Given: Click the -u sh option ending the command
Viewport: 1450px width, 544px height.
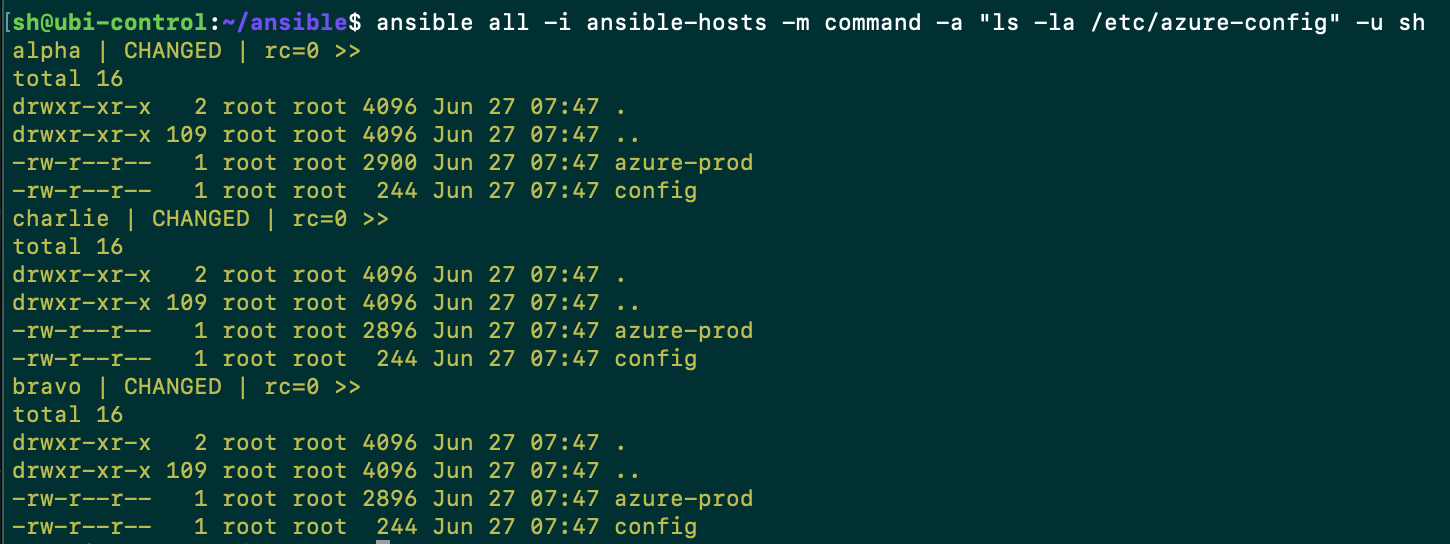Looking at the screenshot, I should 1391,22.
